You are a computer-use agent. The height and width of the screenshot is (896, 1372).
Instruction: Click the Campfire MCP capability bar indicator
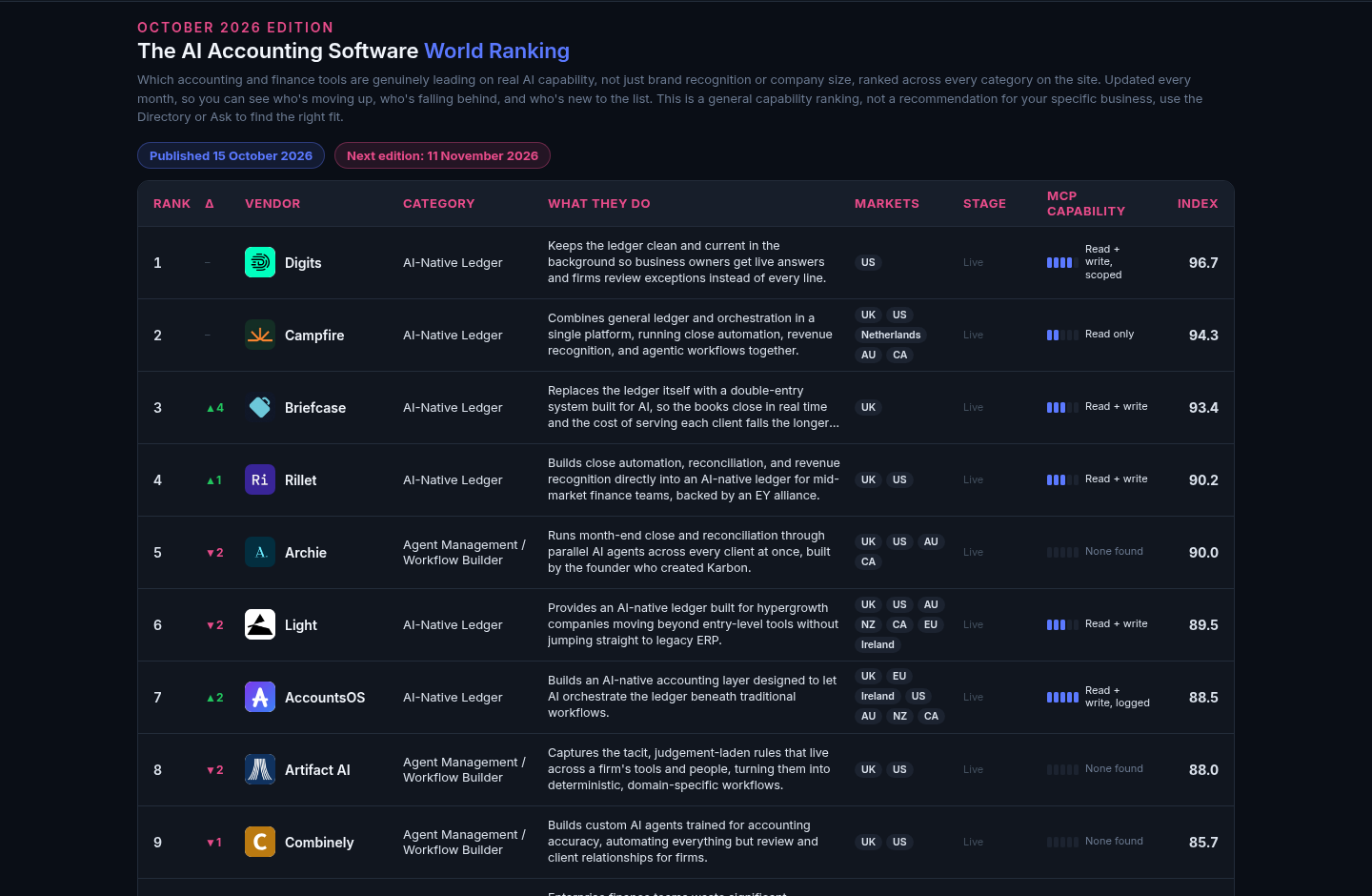[x=1062, y=335]
